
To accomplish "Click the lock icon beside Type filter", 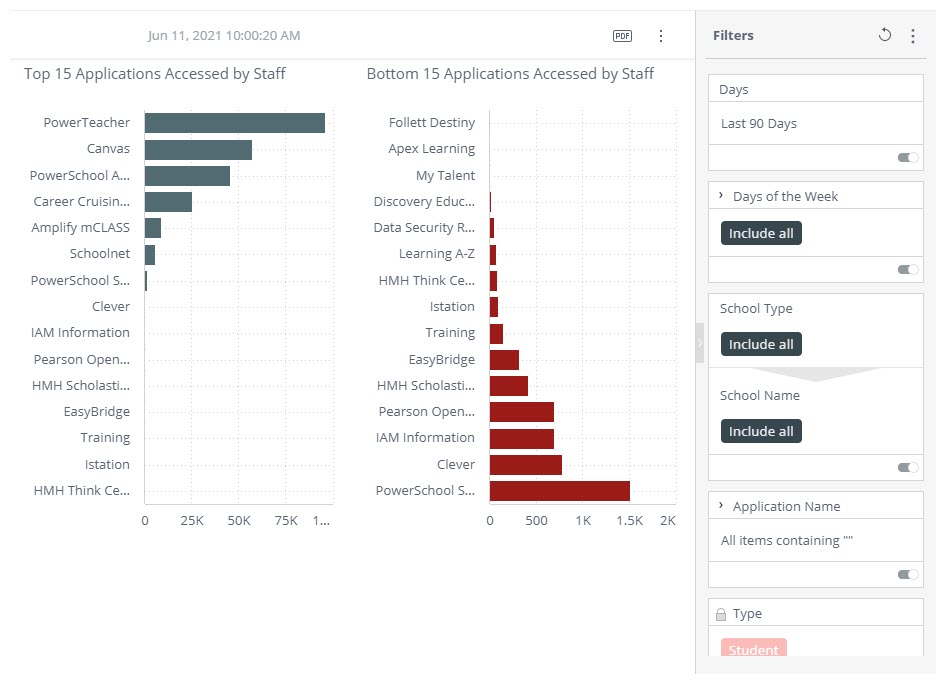I will 721,614.
